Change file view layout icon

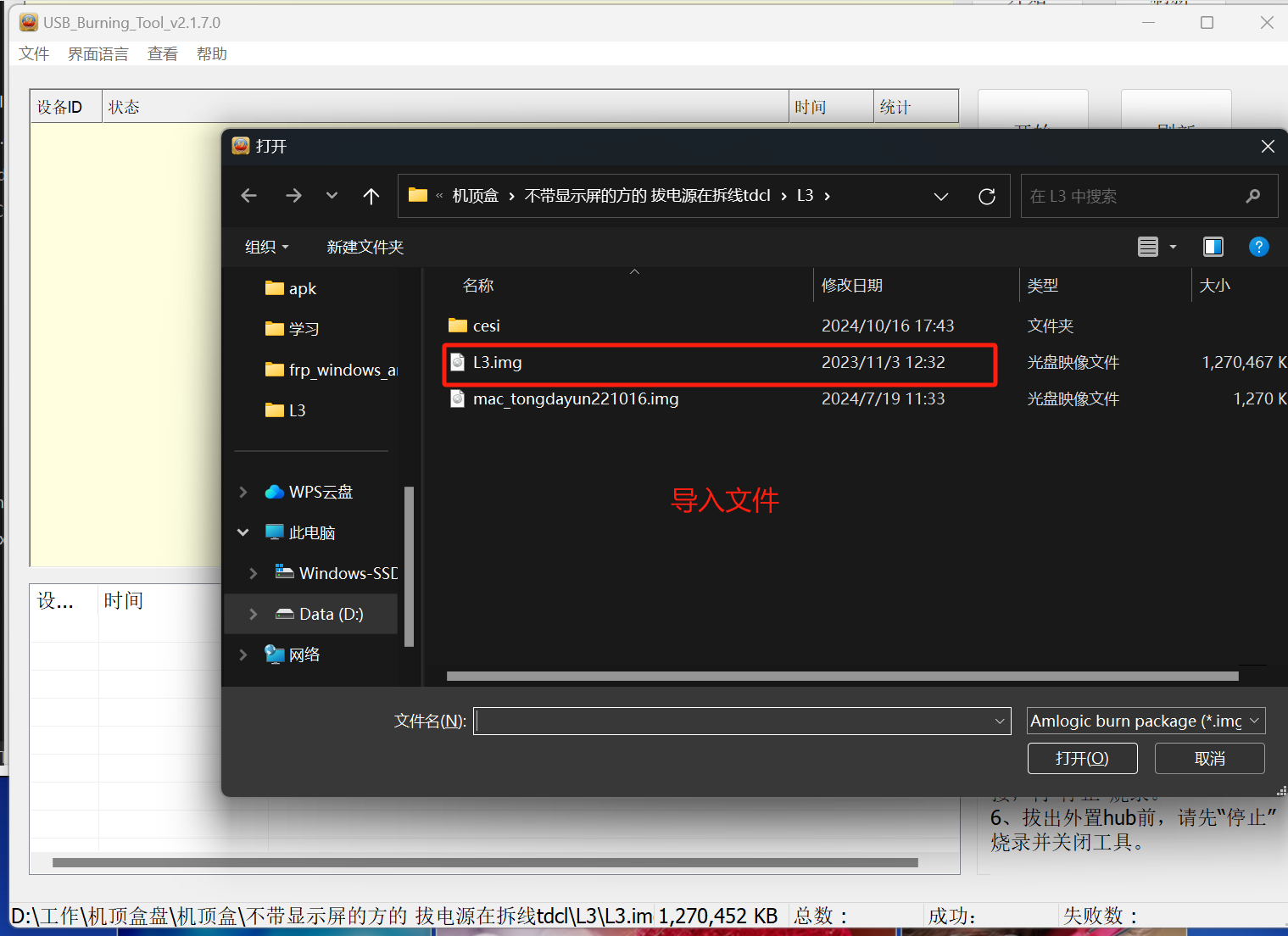(1148, 247)
